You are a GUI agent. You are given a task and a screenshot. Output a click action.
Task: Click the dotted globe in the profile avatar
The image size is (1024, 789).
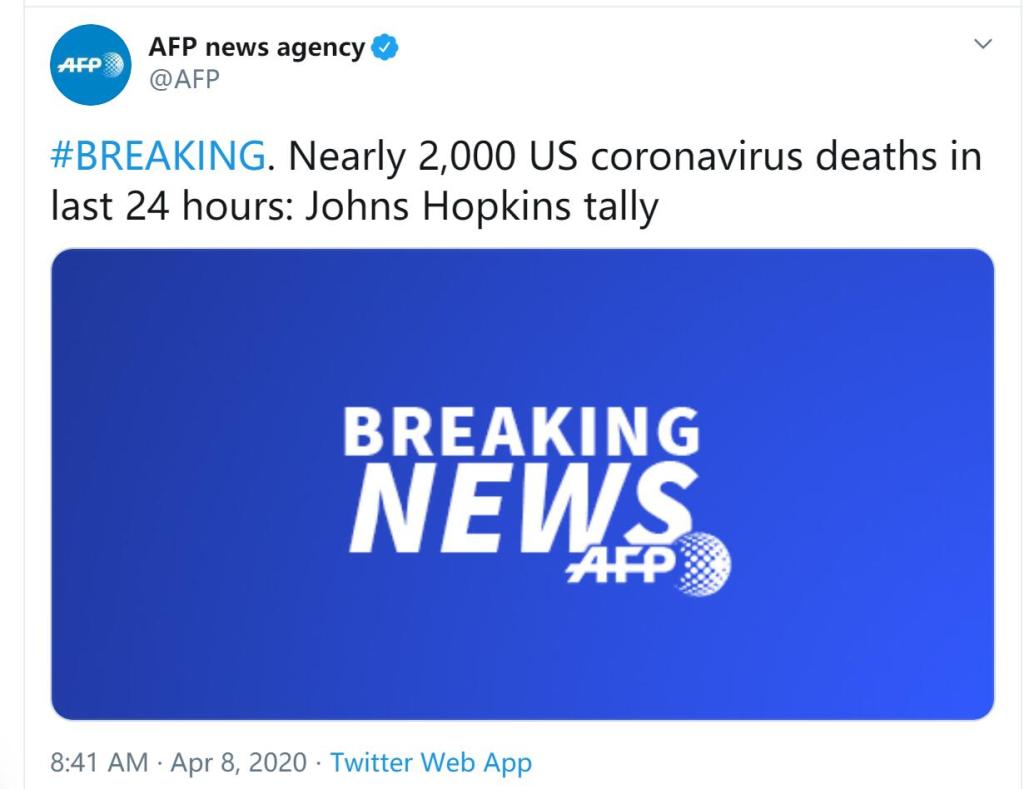pos(113,64)
